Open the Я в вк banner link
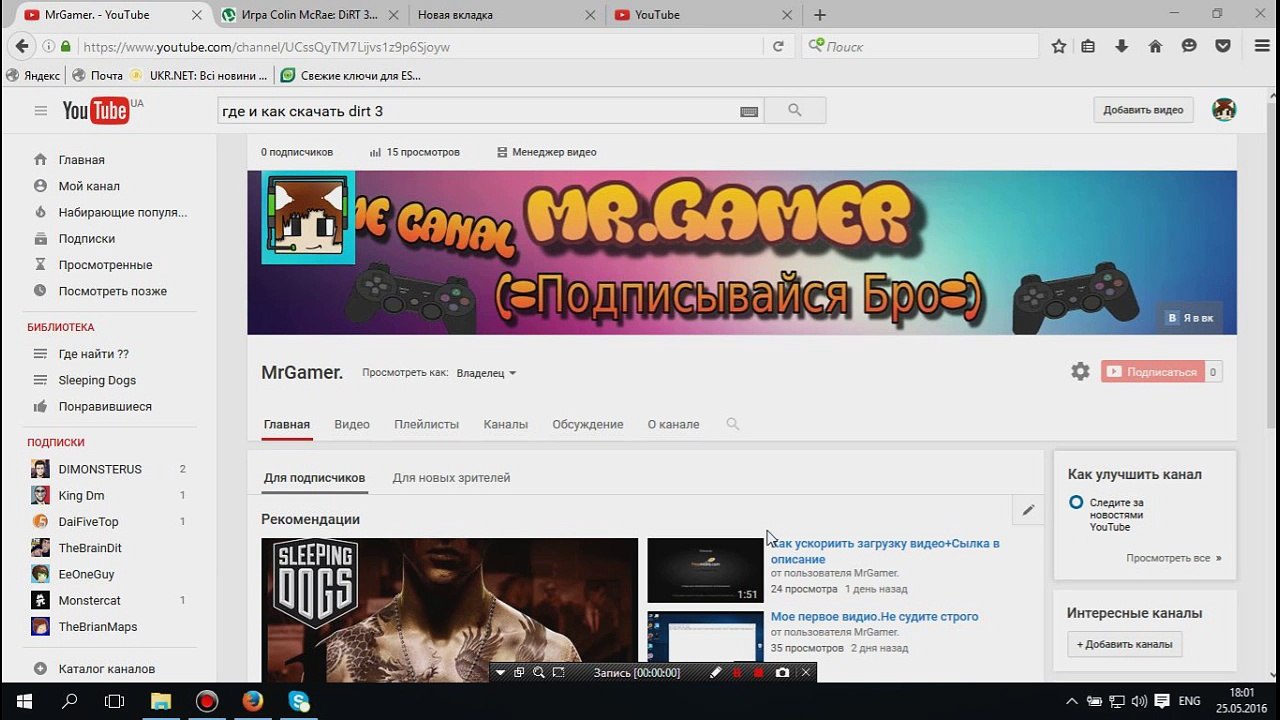The height and width of the screenshot is (720, 1280). (1190, 318)
